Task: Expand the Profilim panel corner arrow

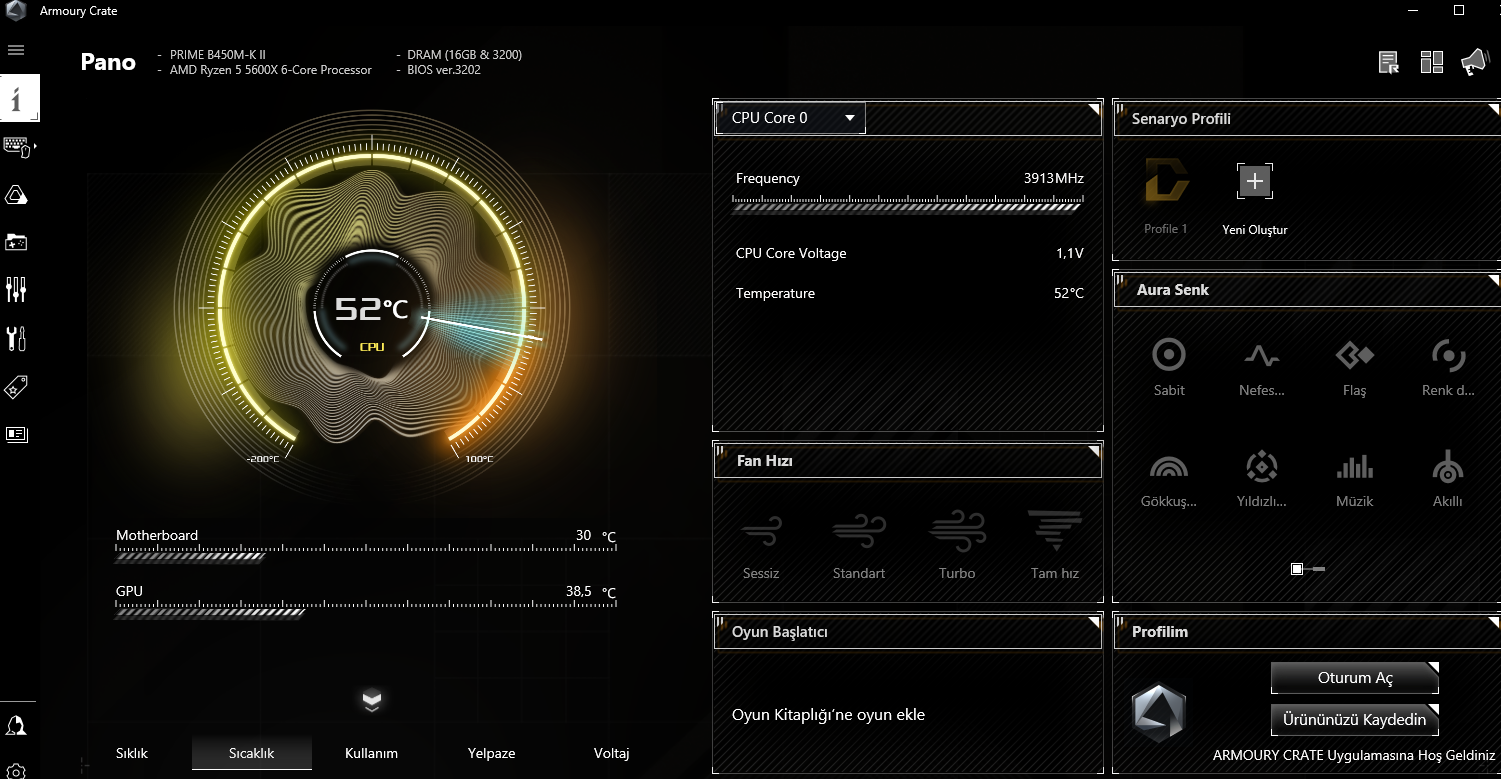Action: 1493,623
